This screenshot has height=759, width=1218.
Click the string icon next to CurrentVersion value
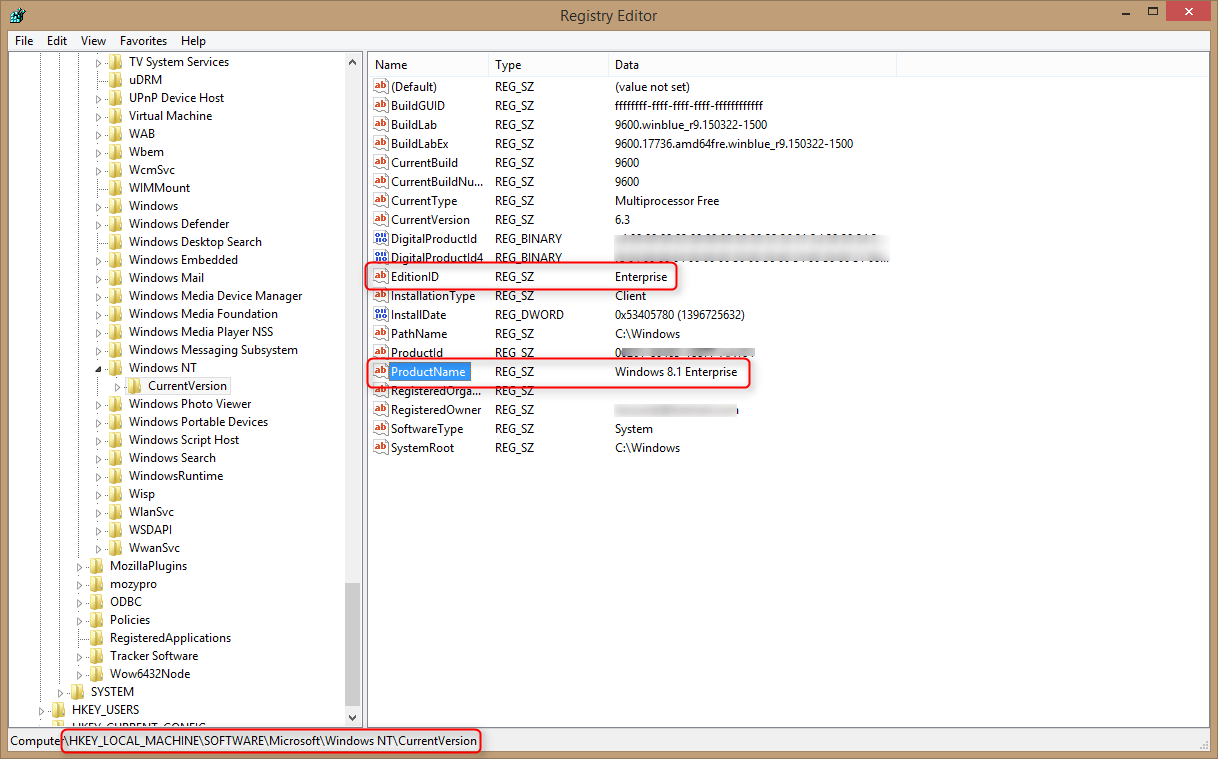coord(380,219)
